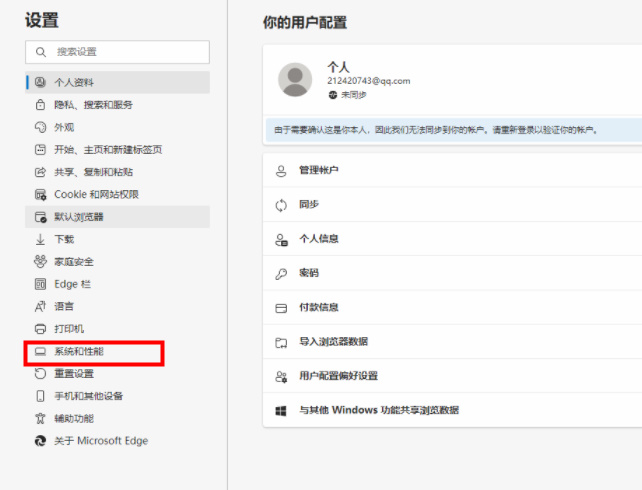Click the 付款信息 card icon

point(281,308)
